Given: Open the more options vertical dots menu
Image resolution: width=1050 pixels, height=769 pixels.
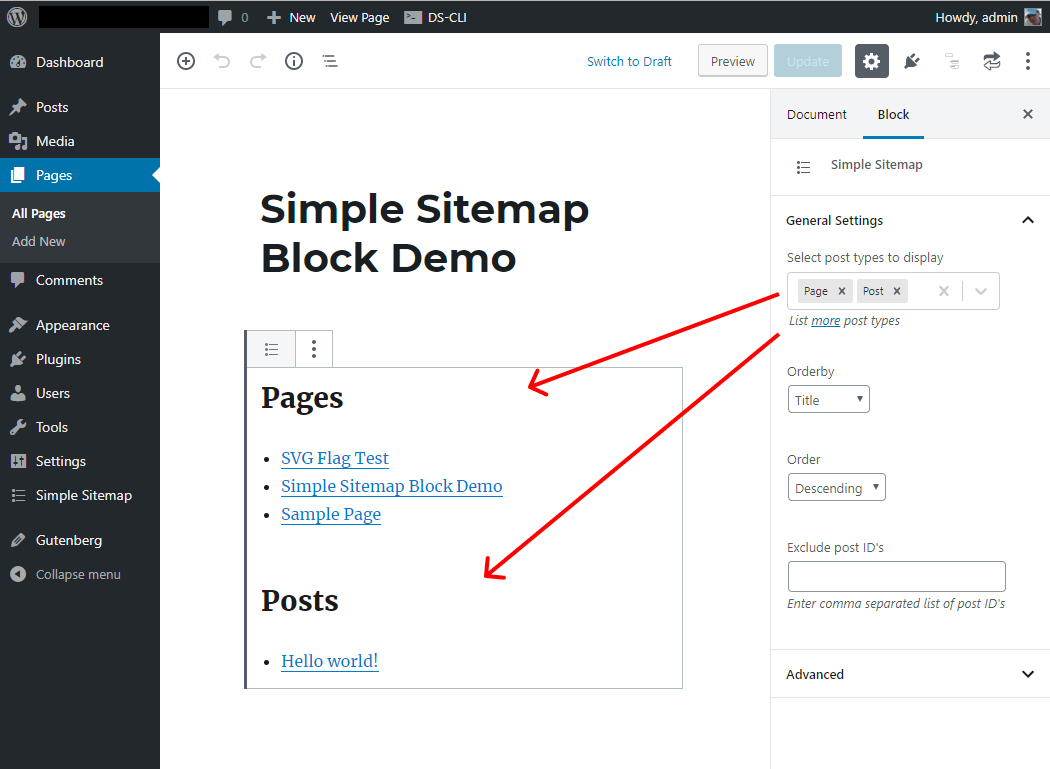Looking at the screenshot, I should [1027, 61].
